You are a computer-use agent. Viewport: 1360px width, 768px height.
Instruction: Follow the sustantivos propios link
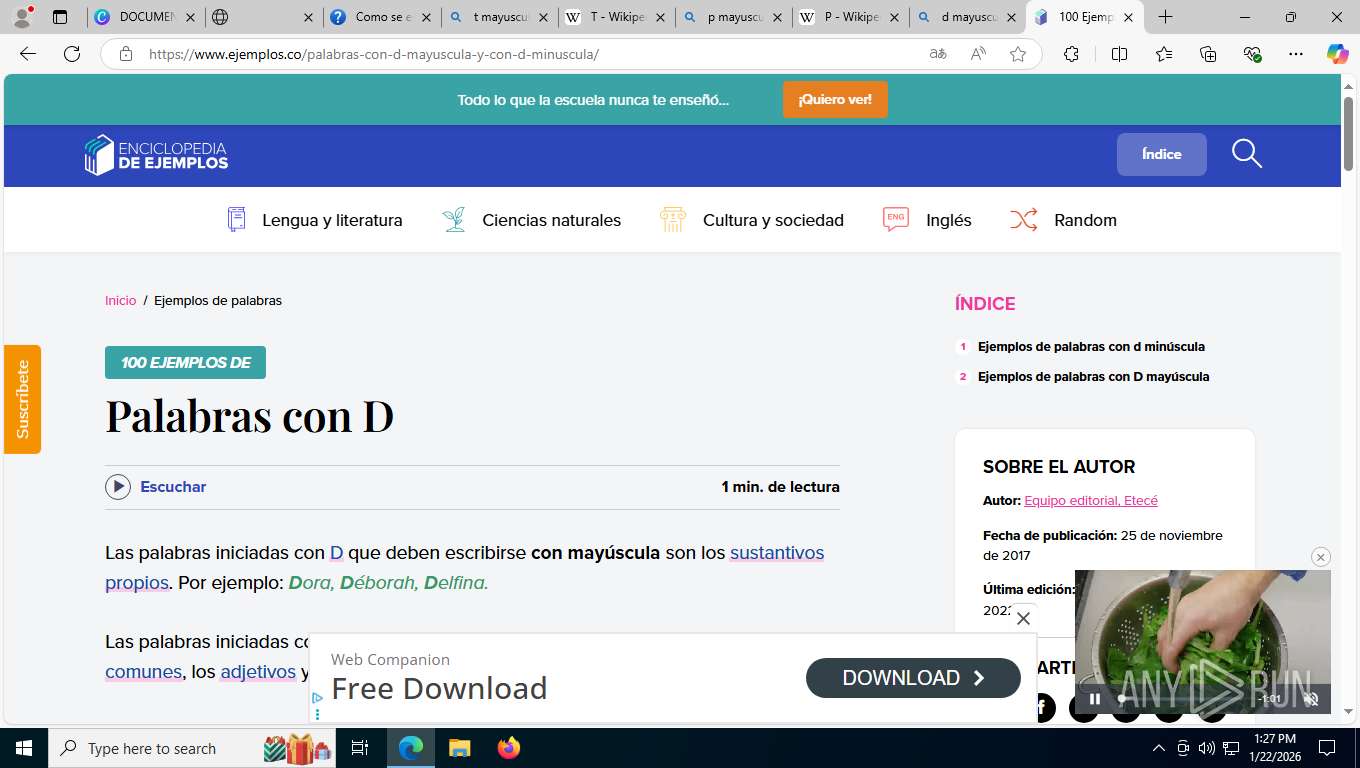click(x=777, y=553)
